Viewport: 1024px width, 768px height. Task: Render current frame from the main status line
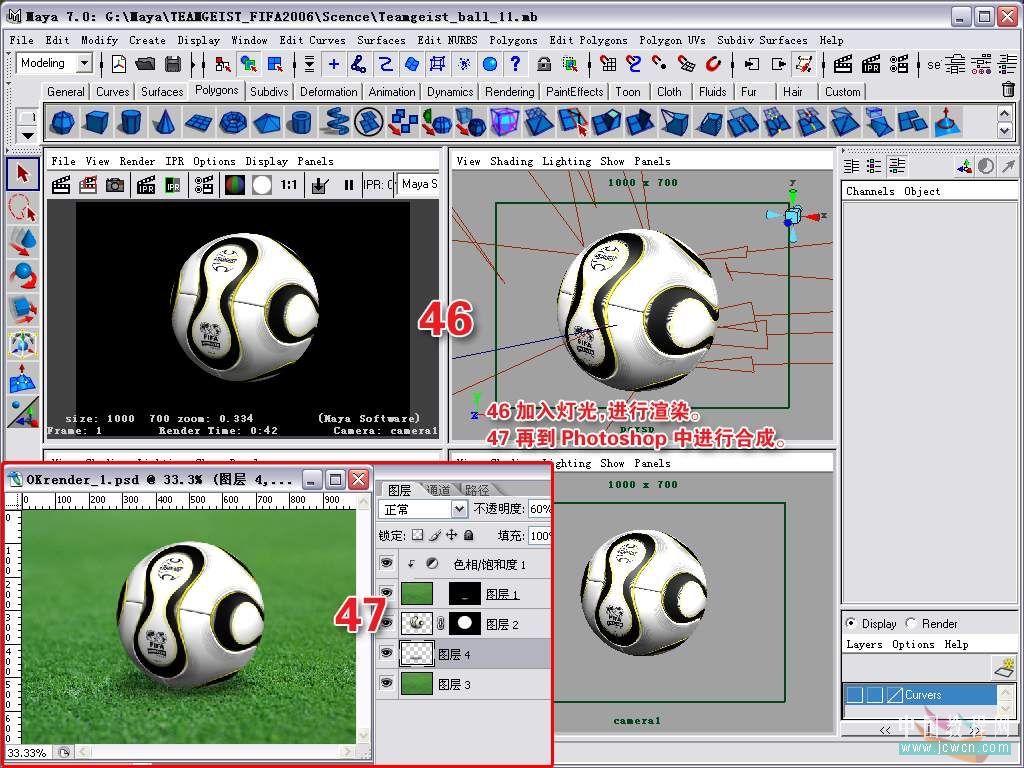coord(844,64)
